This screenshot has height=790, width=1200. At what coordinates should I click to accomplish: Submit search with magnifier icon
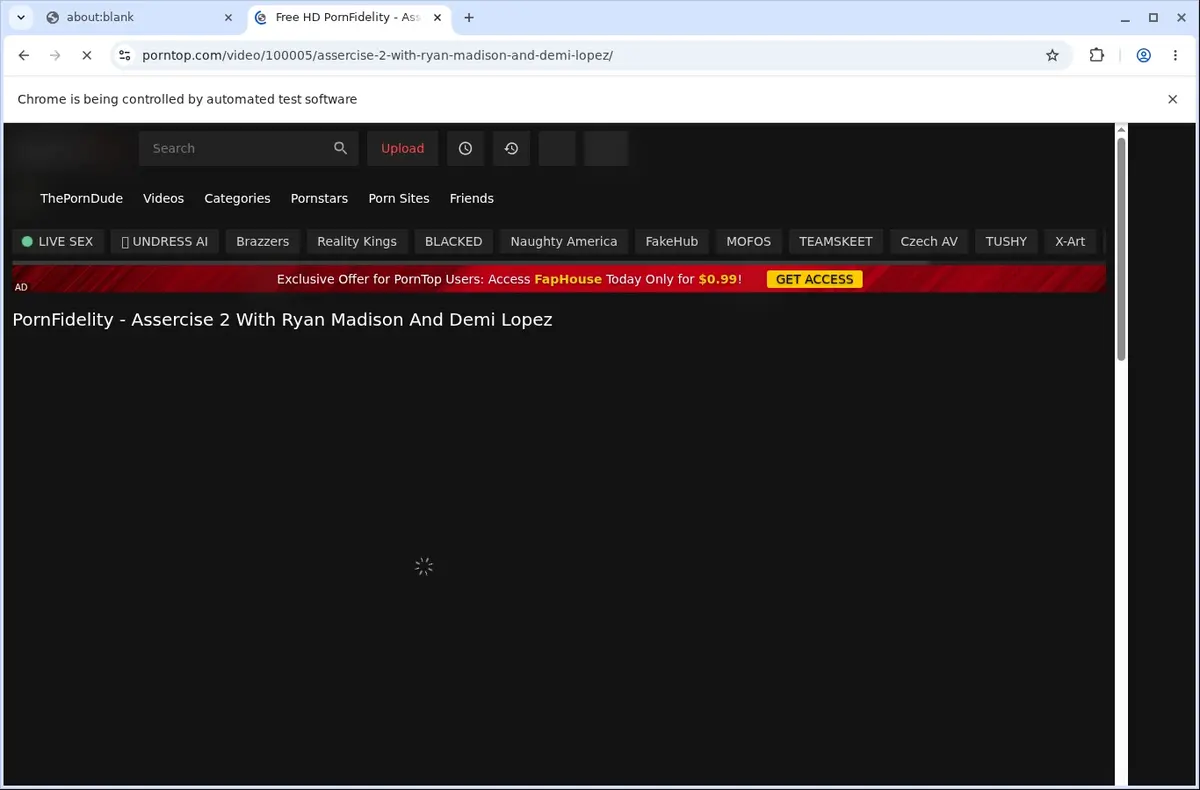341,148
